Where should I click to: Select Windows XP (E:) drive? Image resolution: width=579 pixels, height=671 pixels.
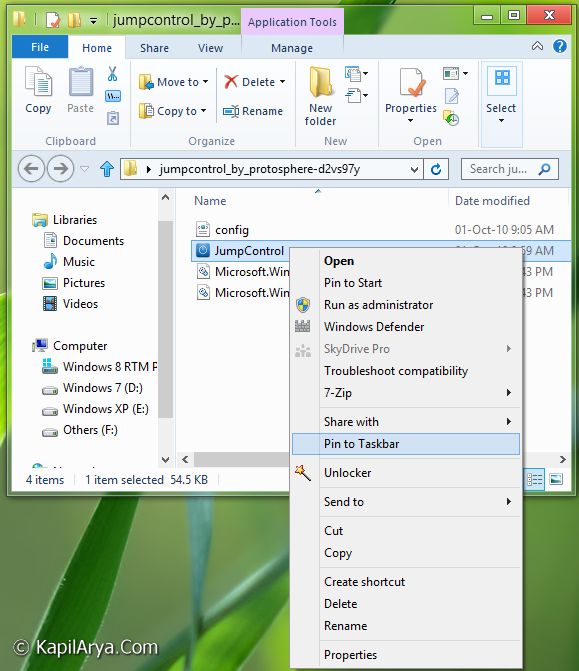(95, 409)
